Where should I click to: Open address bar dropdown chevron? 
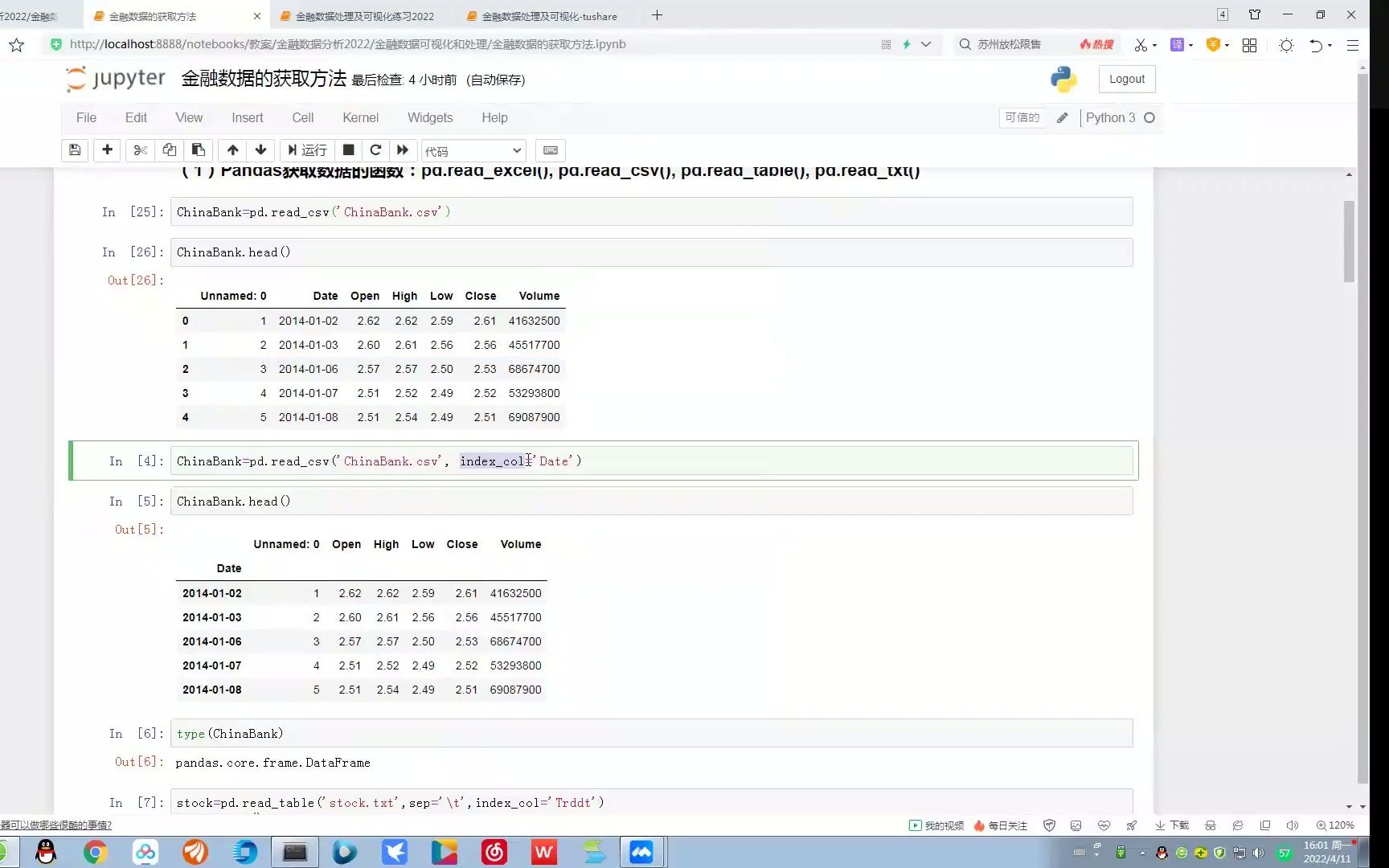(926, 45)
